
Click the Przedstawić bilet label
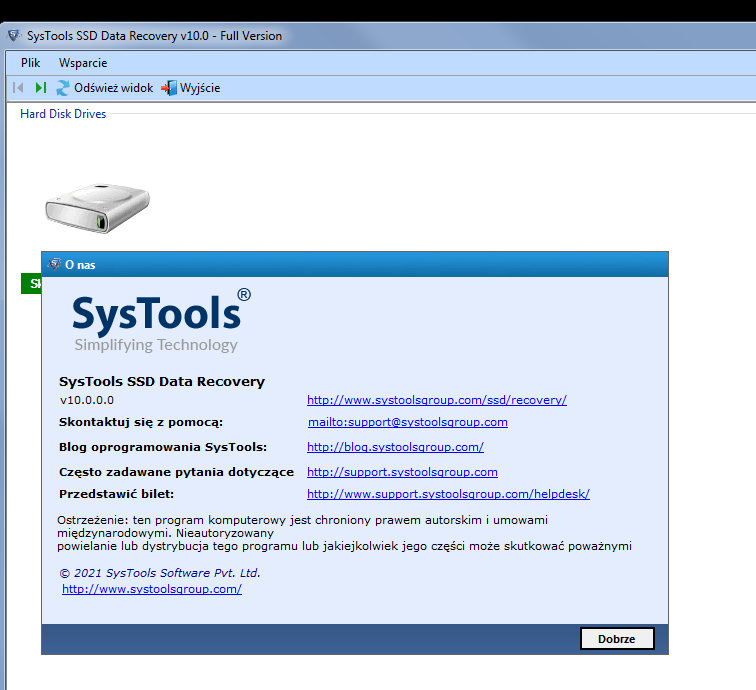pos(116,494)
